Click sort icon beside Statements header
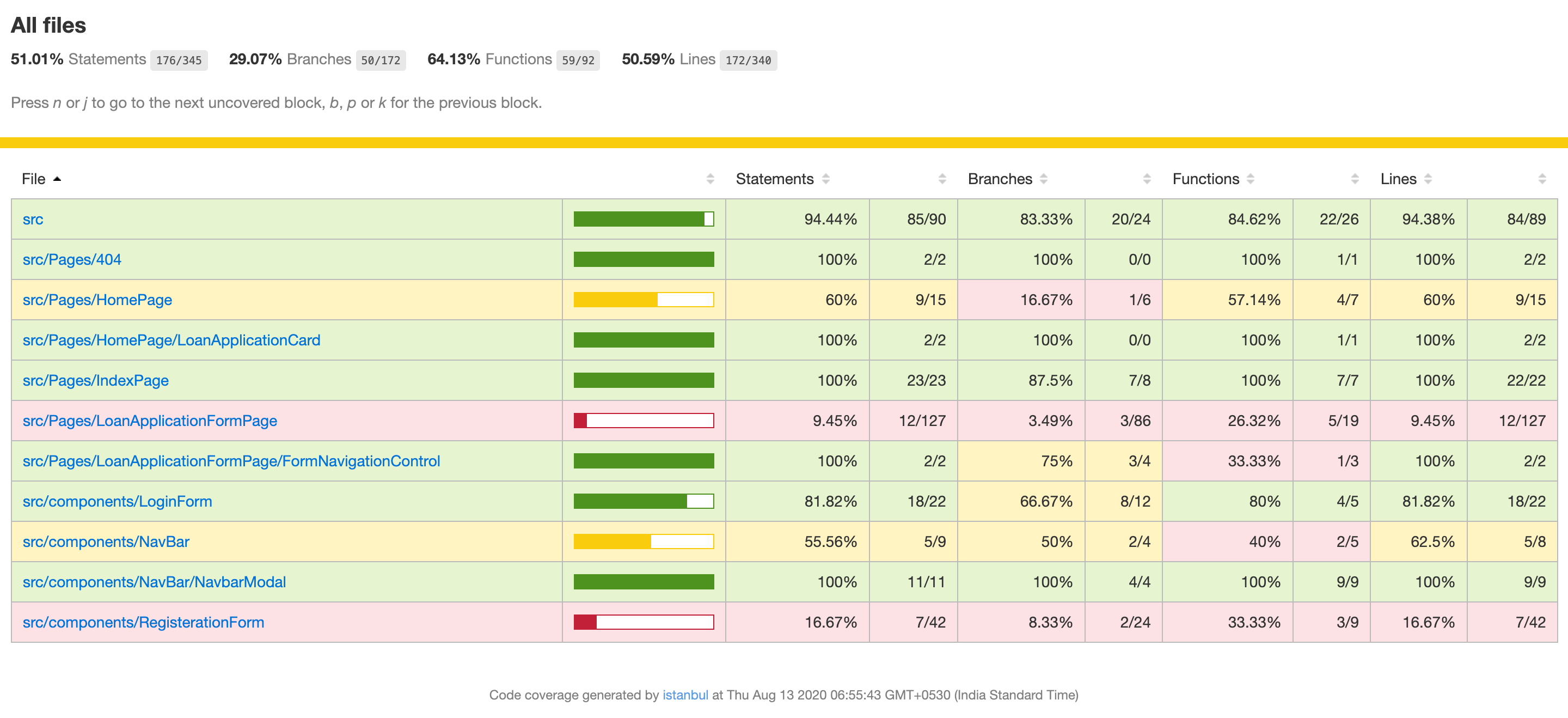 point(825,179)
